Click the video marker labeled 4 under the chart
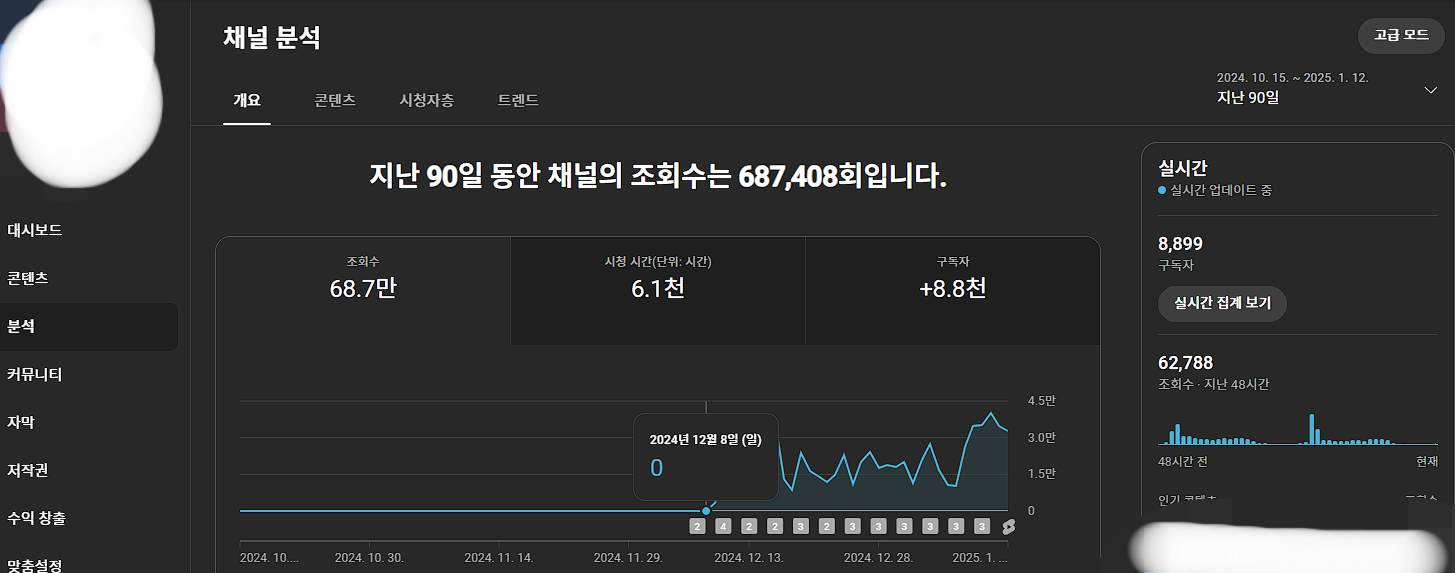 [723, 526]
